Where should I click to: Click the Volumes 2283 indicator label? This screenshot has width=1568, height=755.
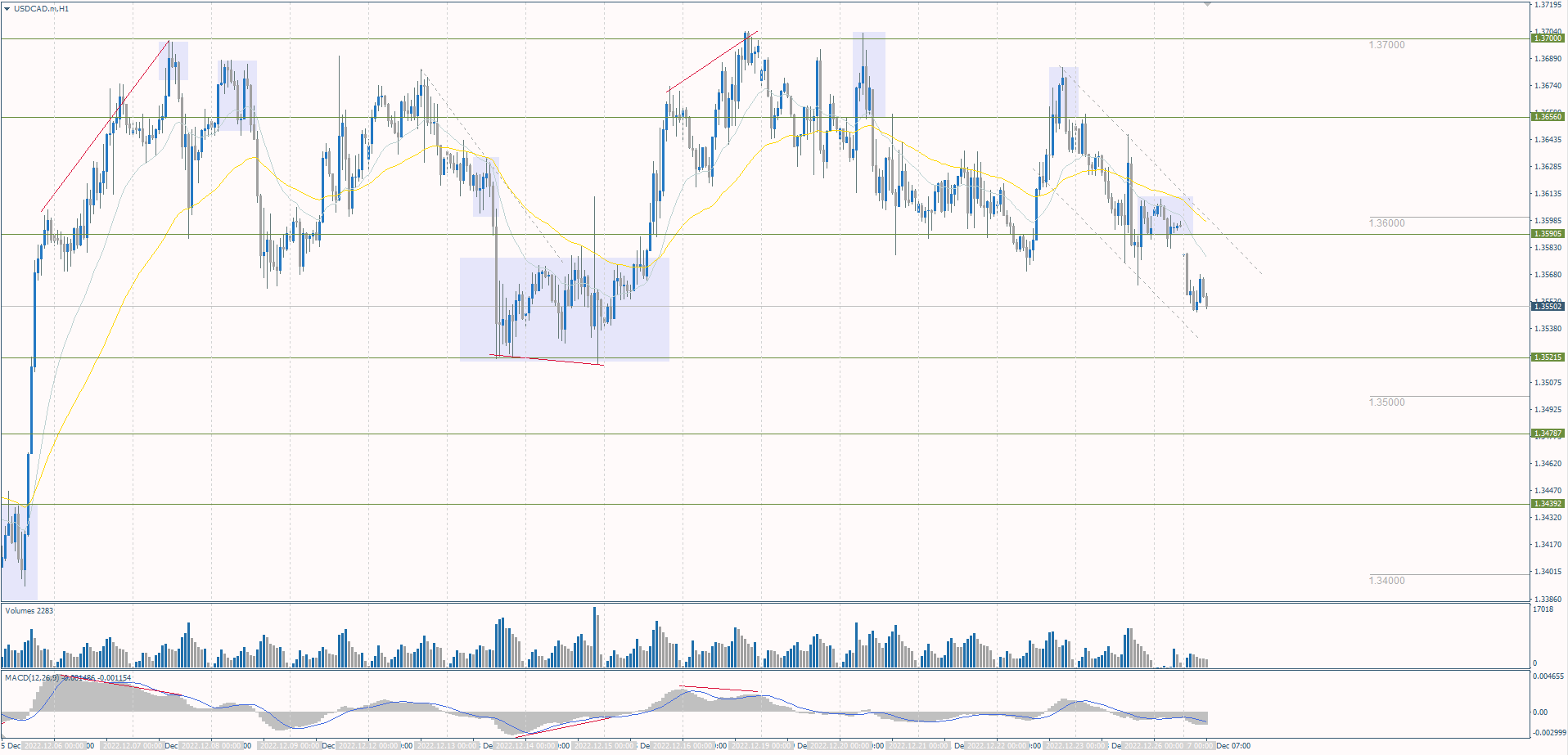click(x=29, y=611)
